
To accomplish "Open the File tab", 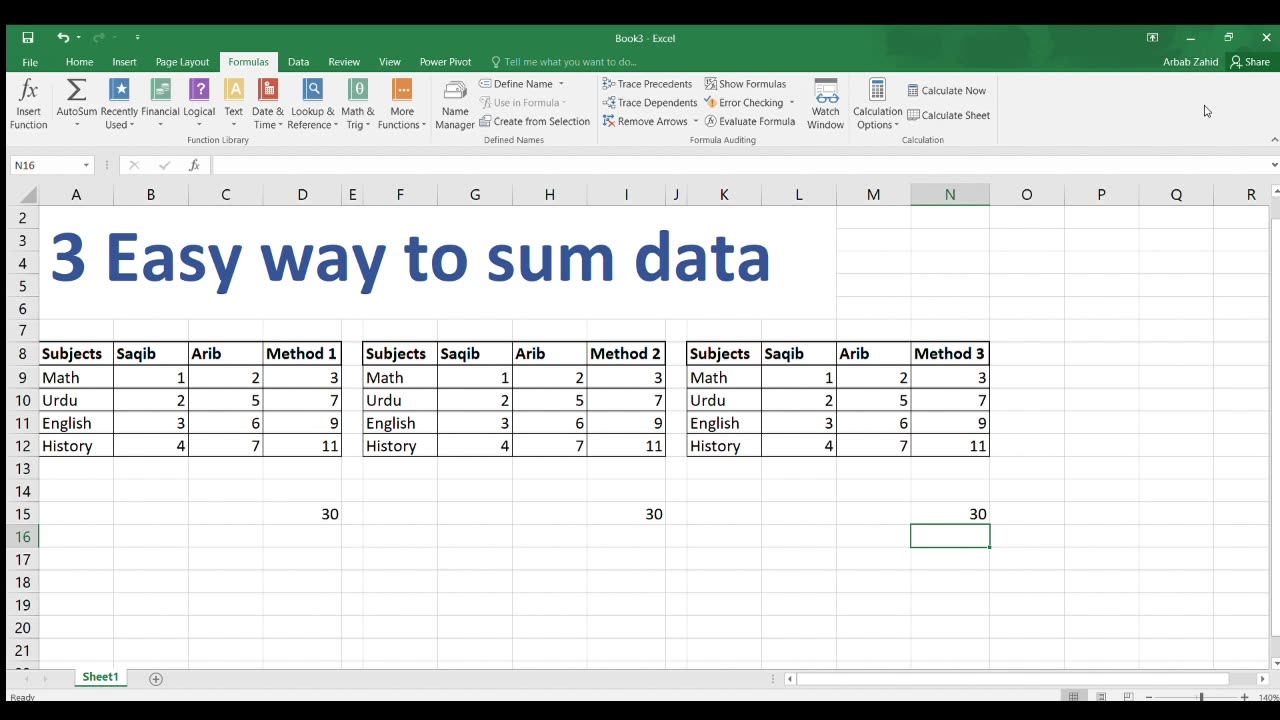I will click(x=30, y=62).
